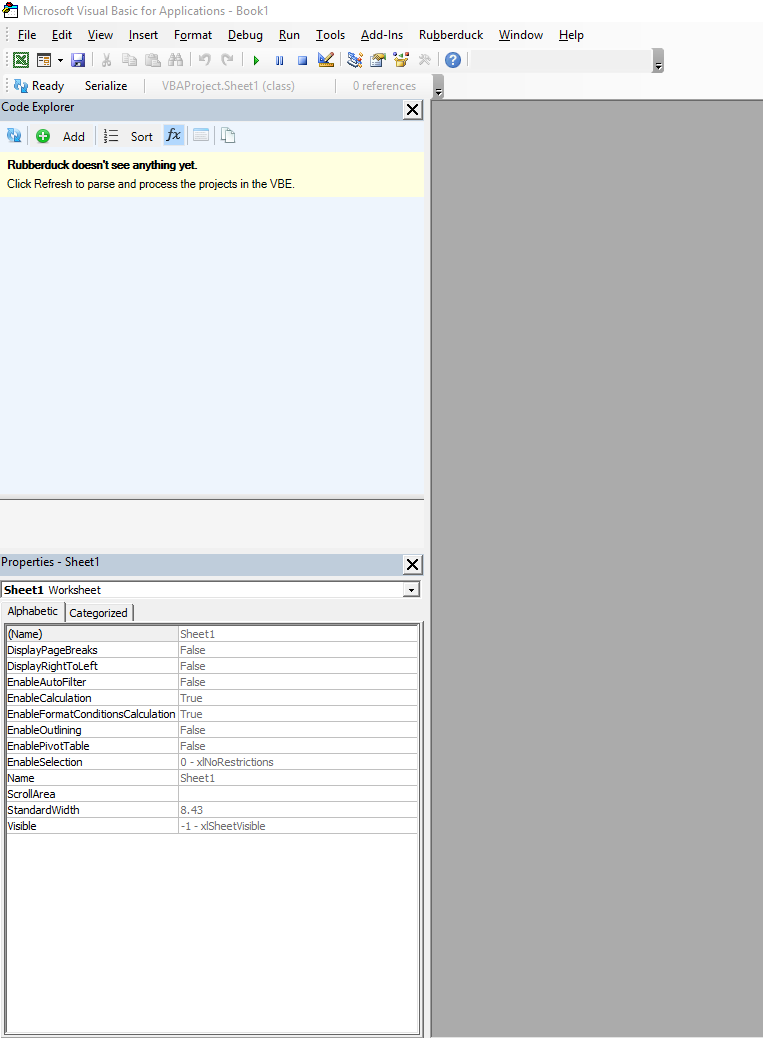The width and height of the screenshot is (763, 1038).
Task: Open the Object Browser icon
Action: 401,60
